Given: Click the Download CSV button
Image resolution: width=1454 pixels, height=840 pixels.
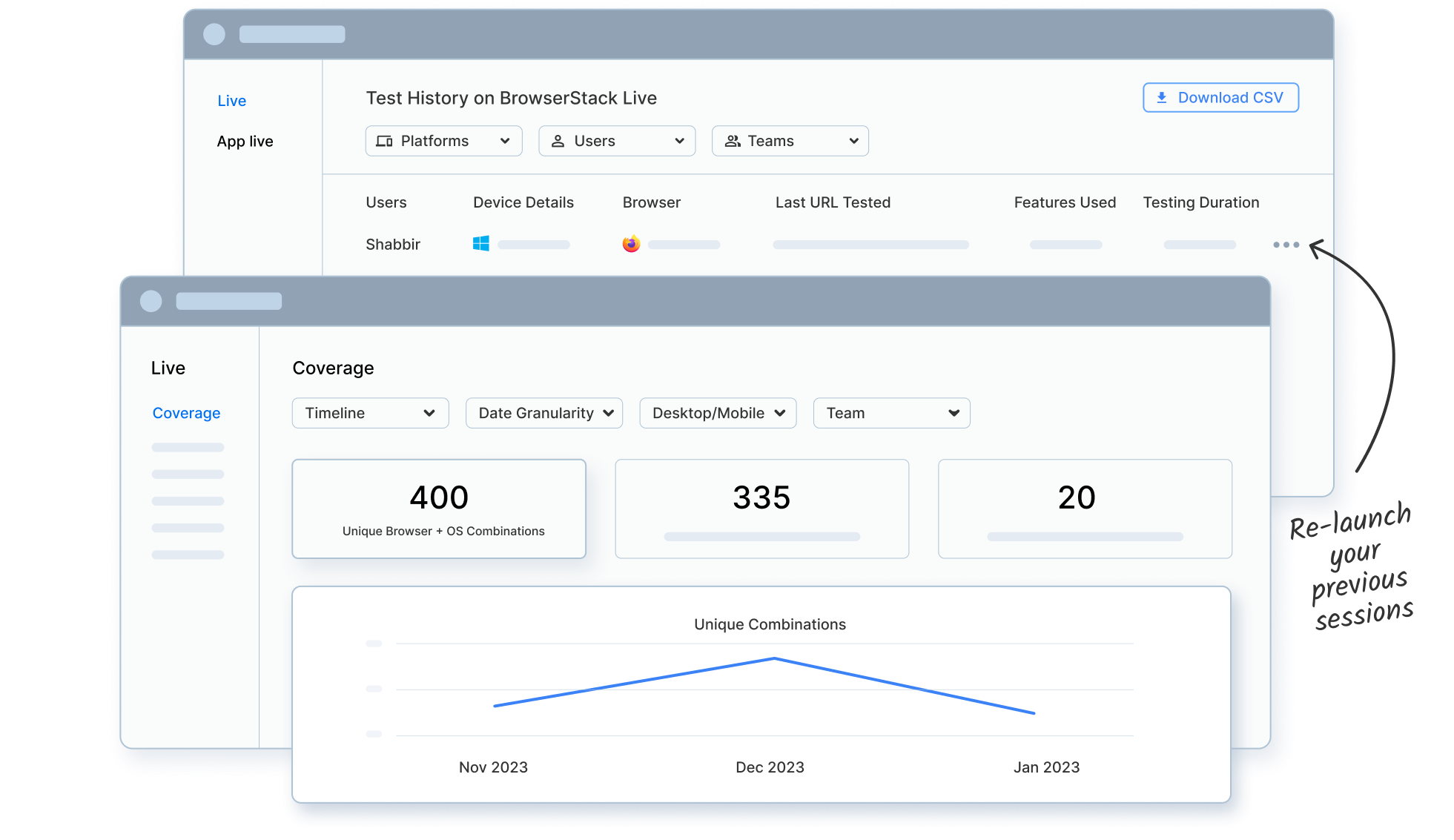Looking at the screenshot, I should tap(1220, 97).
